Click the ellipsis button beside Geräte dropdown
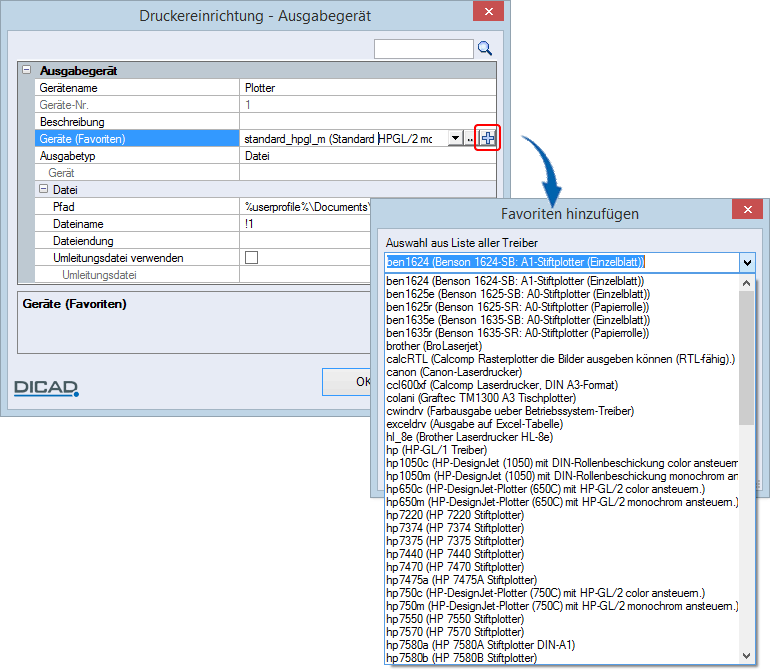Image resolution: width=770 pixels, height=670 pixels. point(470,139)
